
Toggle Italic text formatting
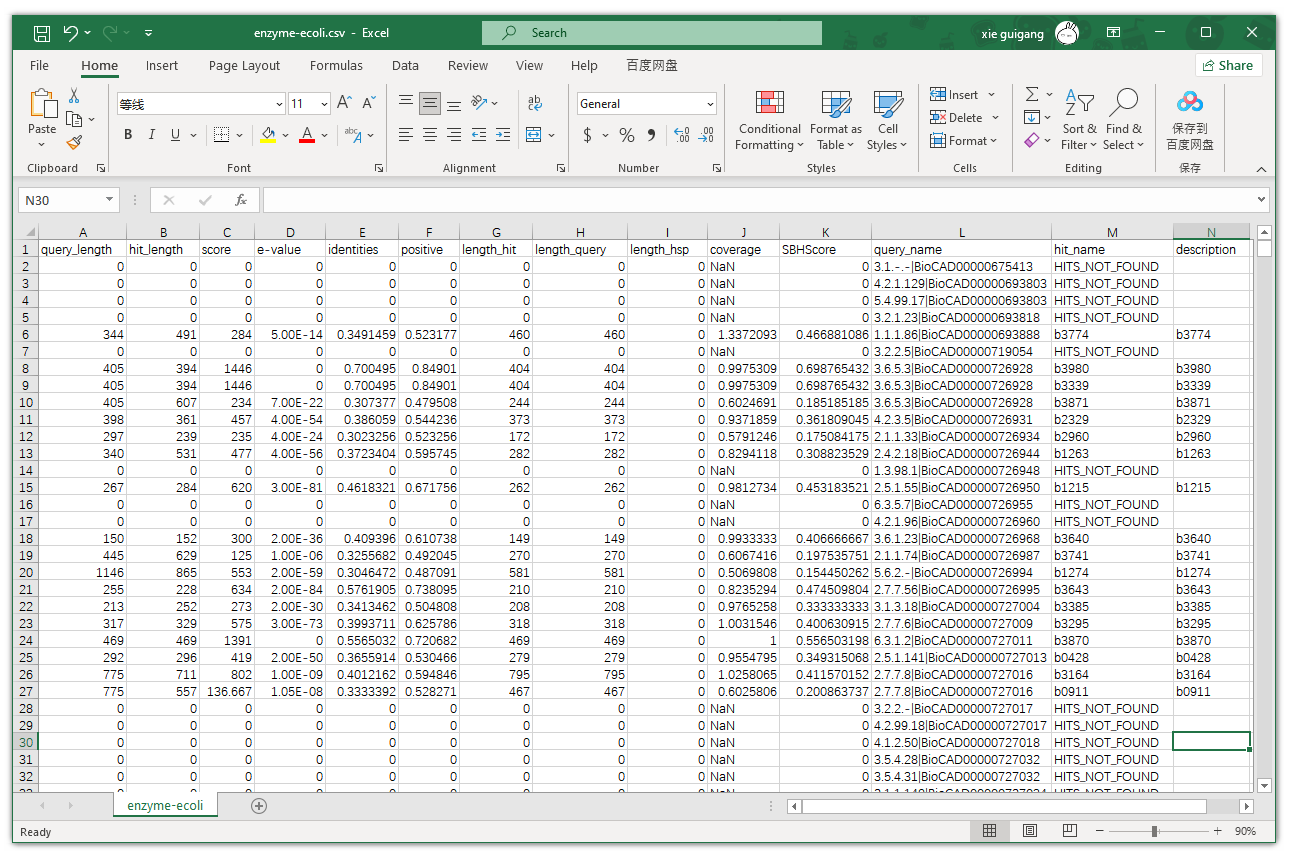click(152, 135)
